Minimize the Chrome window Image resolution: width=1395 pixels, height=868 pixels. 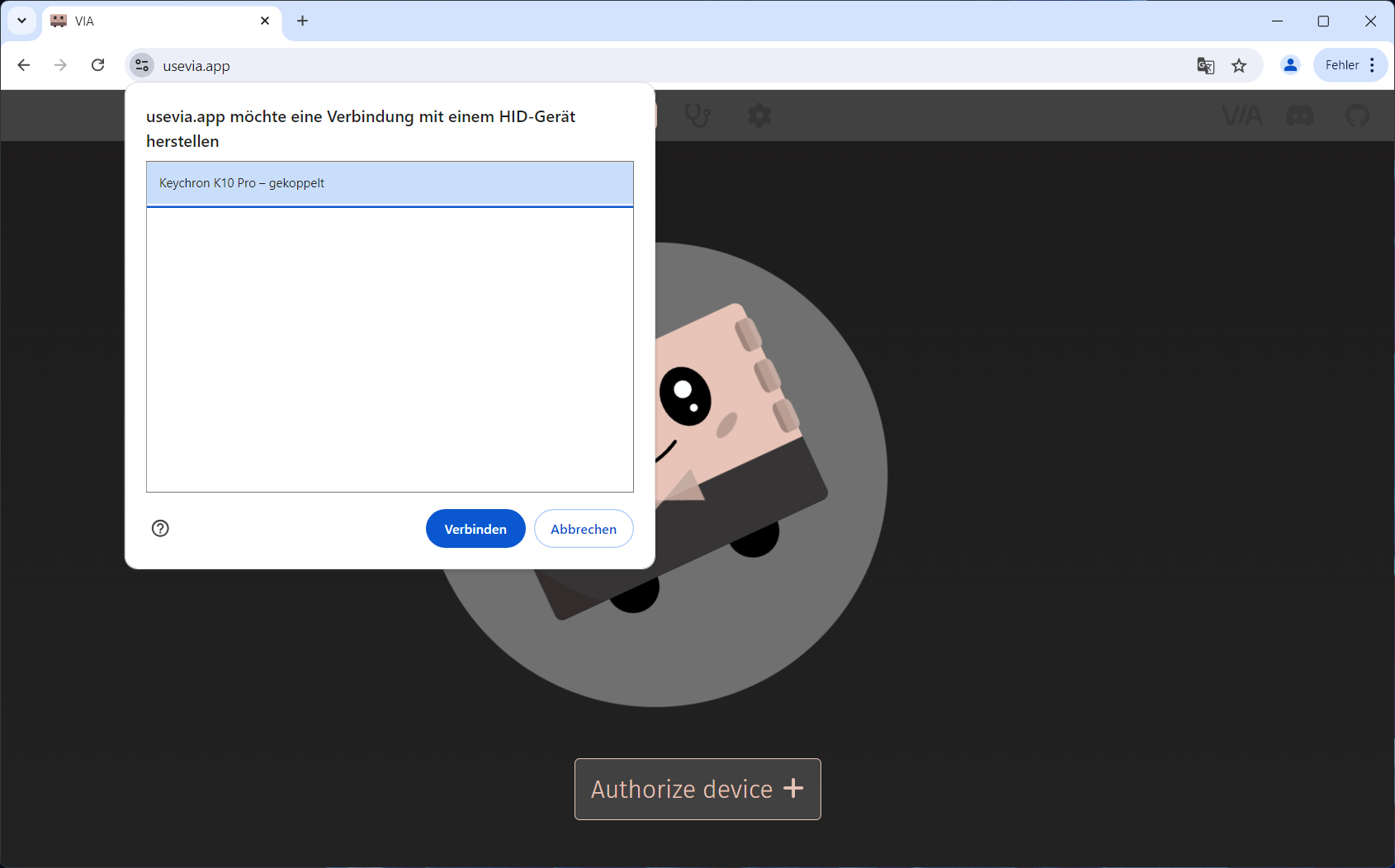tap(1277, 21)
